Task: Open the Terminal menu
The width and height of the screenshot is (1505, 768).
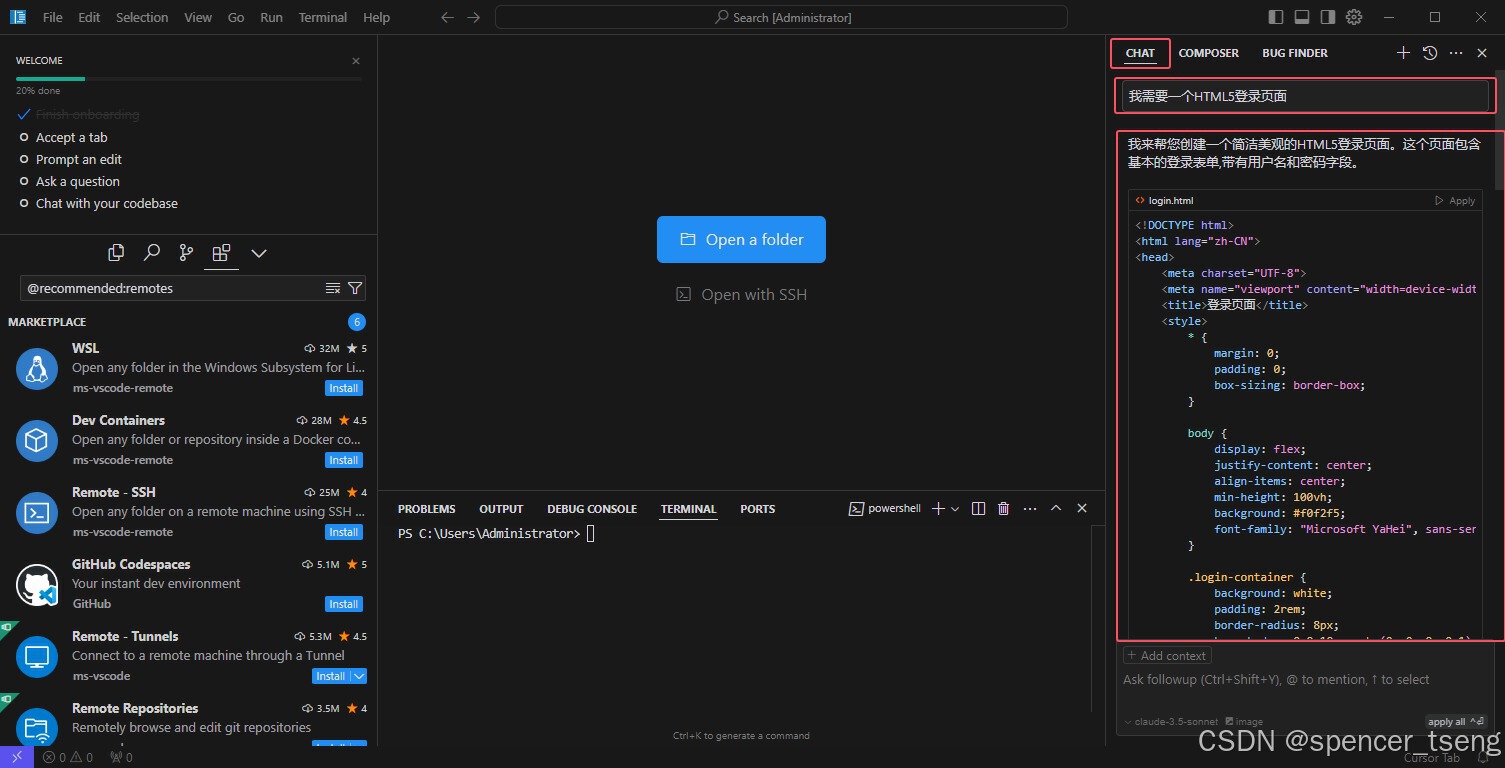Action: (323, 17)
